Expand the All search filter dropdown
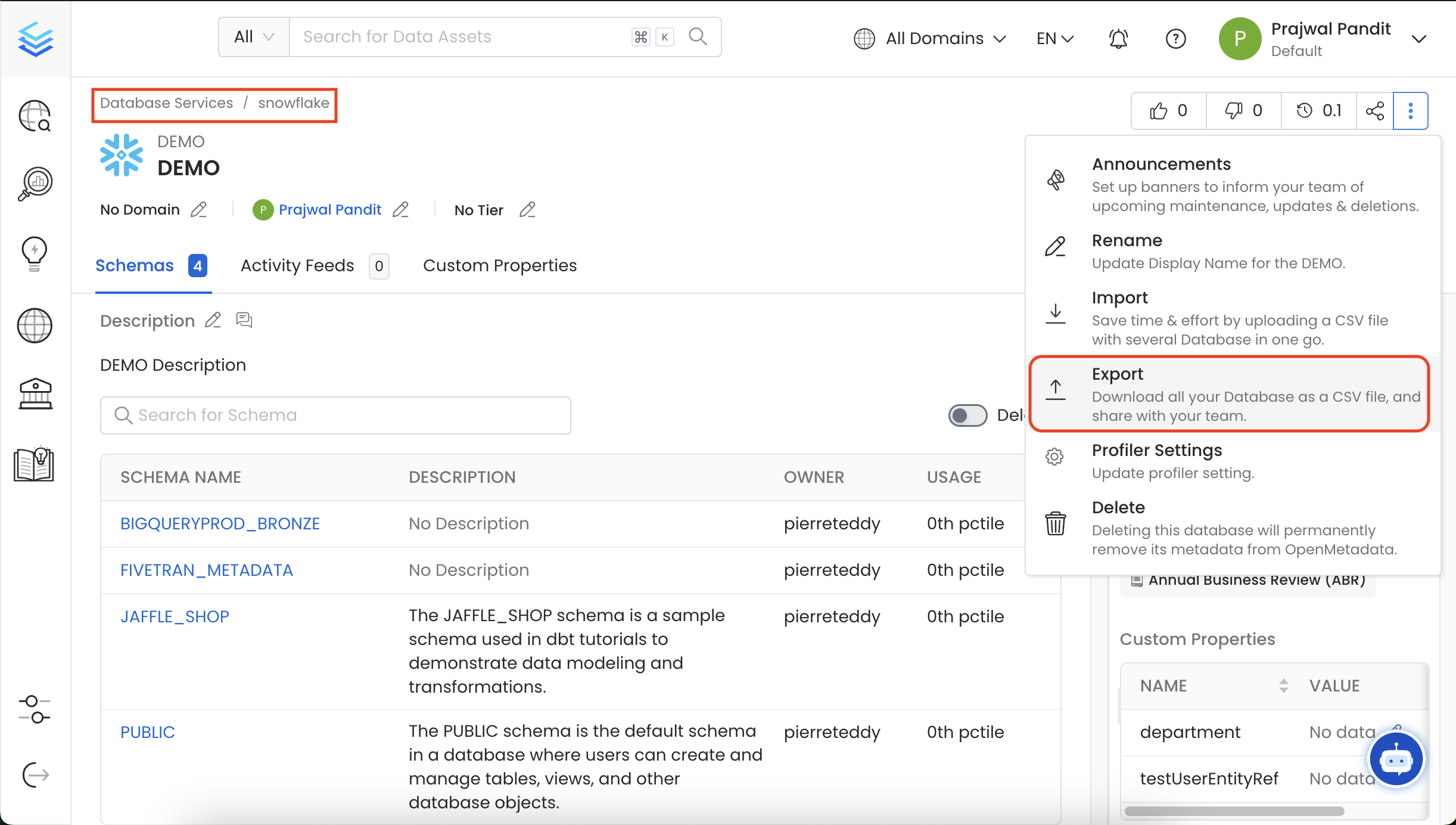The width and height of the screenshot is (1456, 825). 254,37
